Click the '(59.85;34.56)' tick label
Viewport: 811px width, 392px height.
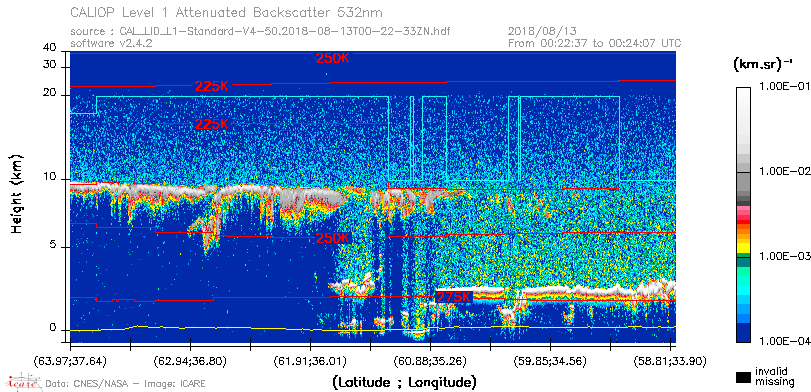pos(550,360)
